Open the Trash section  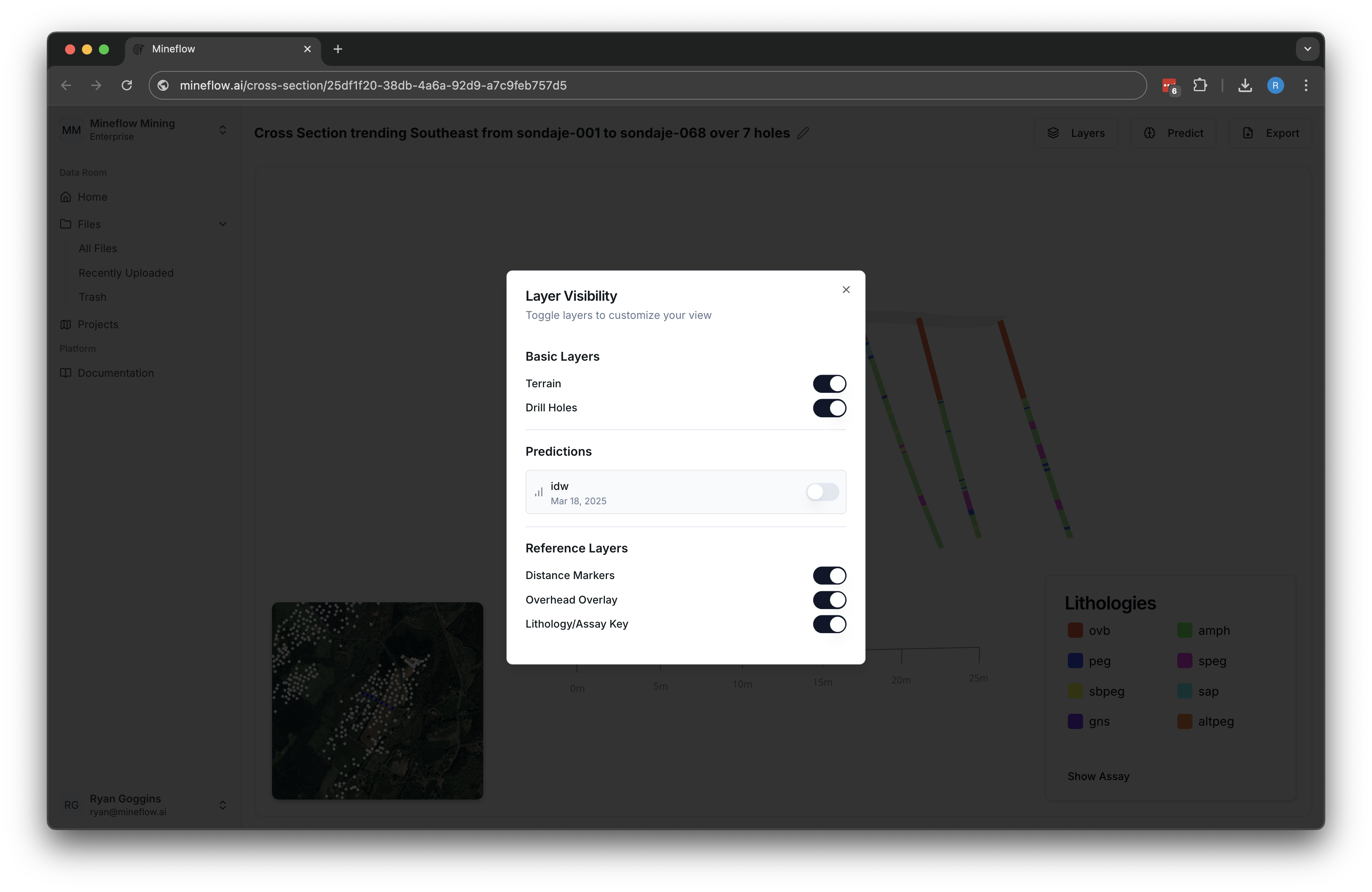(92, 296)
